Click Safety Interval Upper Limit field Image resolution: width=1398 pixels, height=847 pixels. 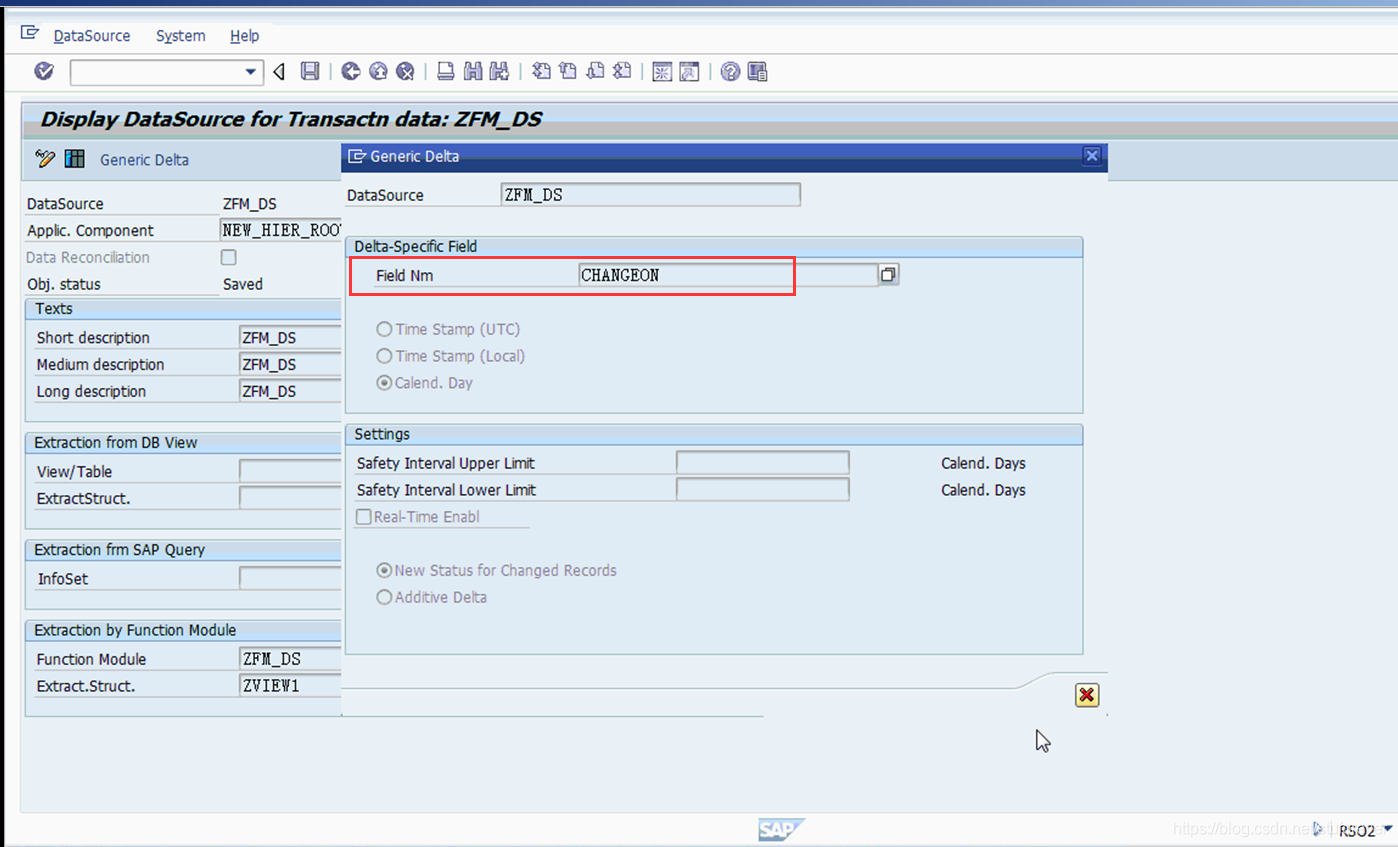pyautogui.click(x=763, y=463)
